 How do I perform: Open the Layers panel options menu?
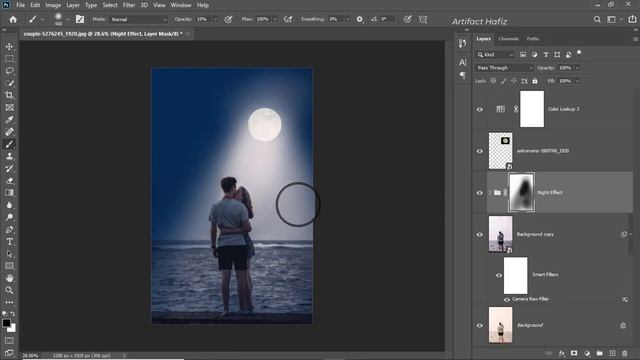[636, 39]
